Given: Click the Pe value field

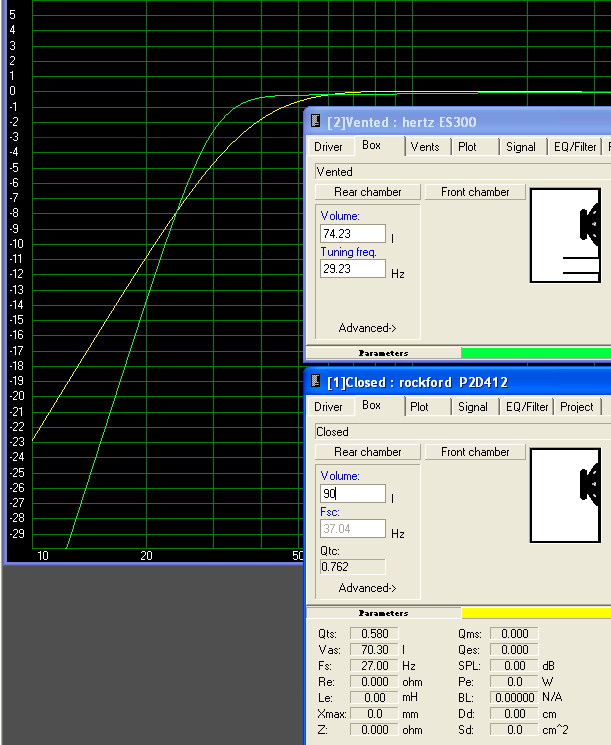Looking at the screenshot, I should coord(514,682).
